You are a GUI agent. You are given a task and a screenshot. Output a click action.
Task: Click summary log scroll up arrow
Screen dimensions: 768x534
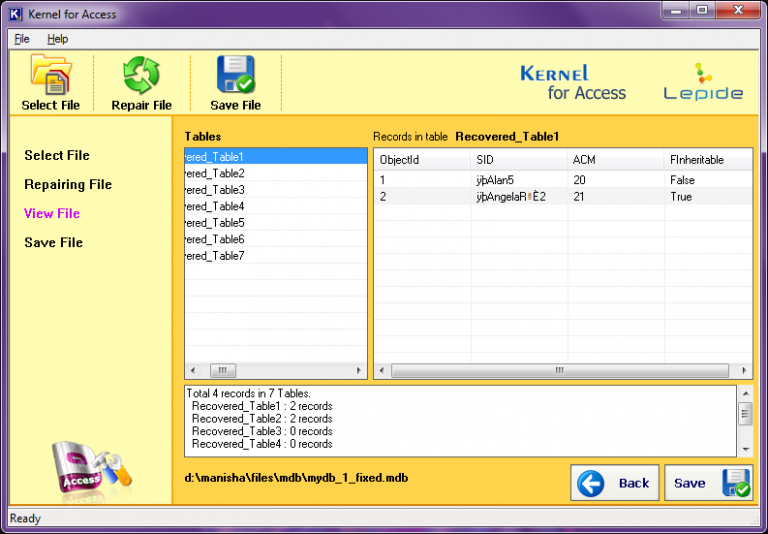(745, 393)
